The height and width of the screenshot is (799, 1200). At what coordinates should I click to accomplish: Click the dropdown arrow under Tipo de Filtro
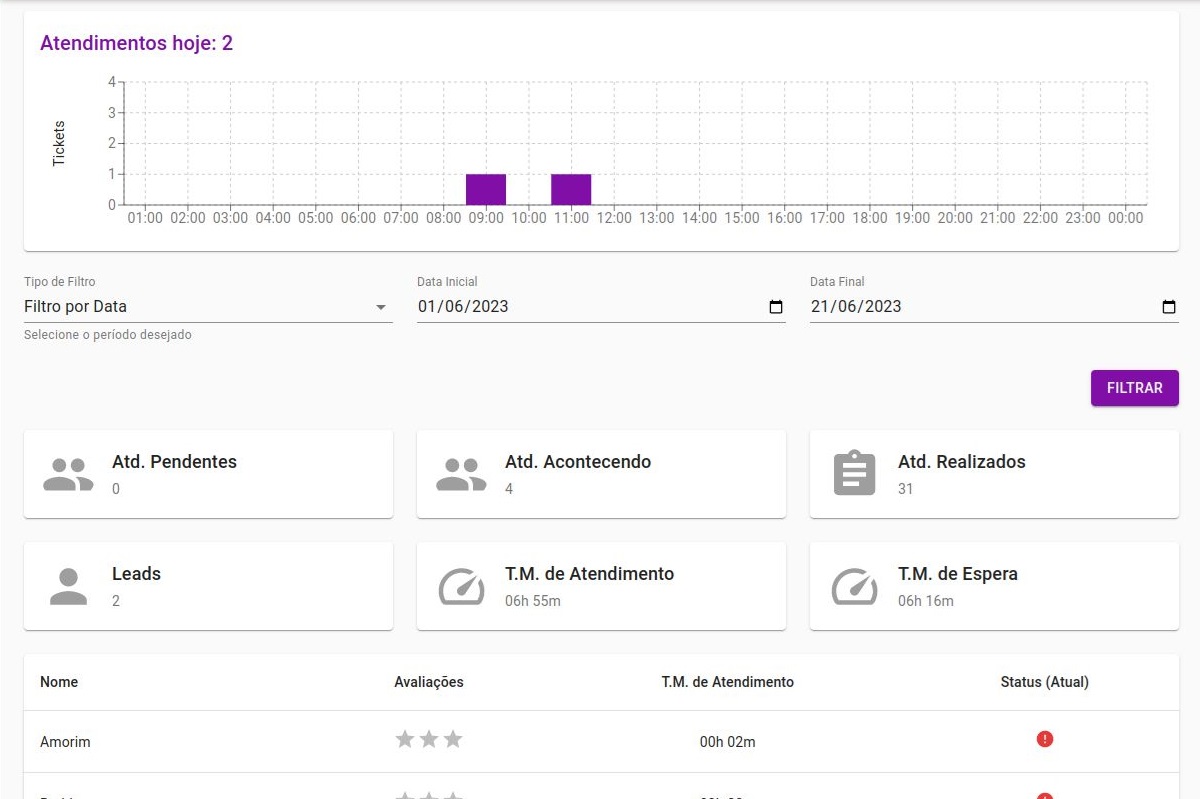[x=383, y=309]
